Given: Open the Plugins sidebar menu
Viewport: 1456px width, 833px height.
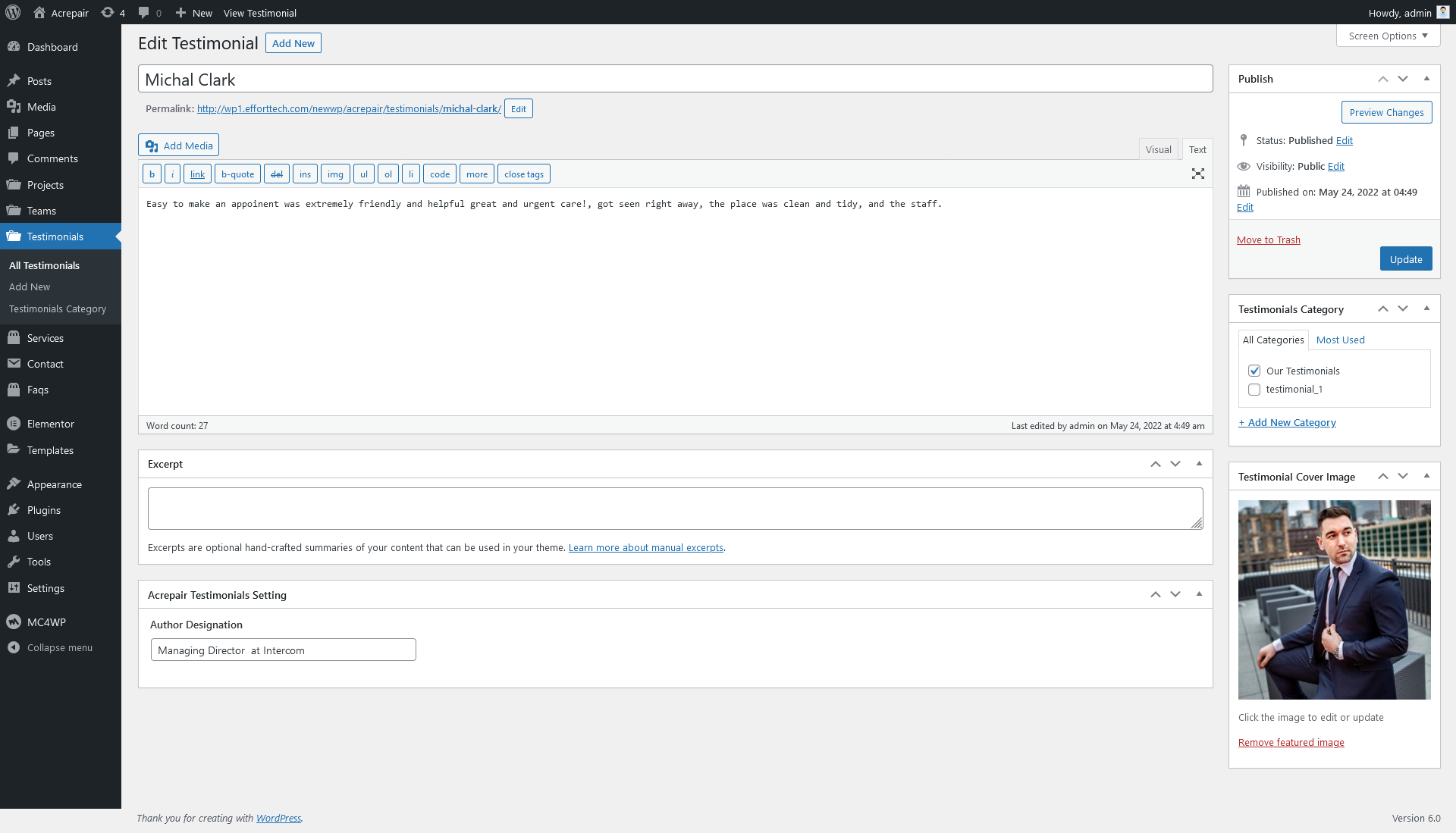Looking at the screenshot, I should pos(43,510).
